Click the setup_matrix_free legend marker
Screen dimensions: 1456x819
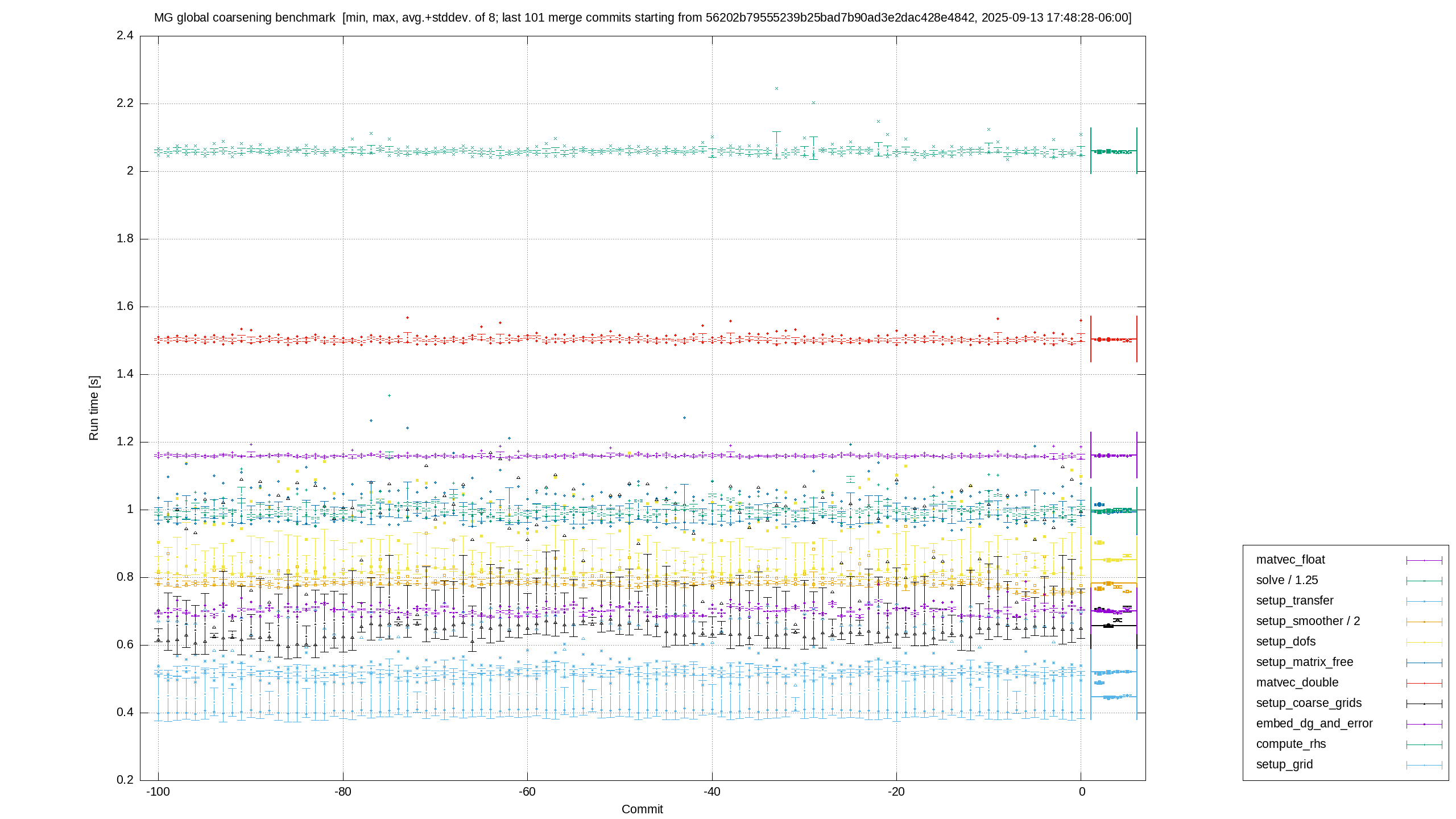(1424, 663)
